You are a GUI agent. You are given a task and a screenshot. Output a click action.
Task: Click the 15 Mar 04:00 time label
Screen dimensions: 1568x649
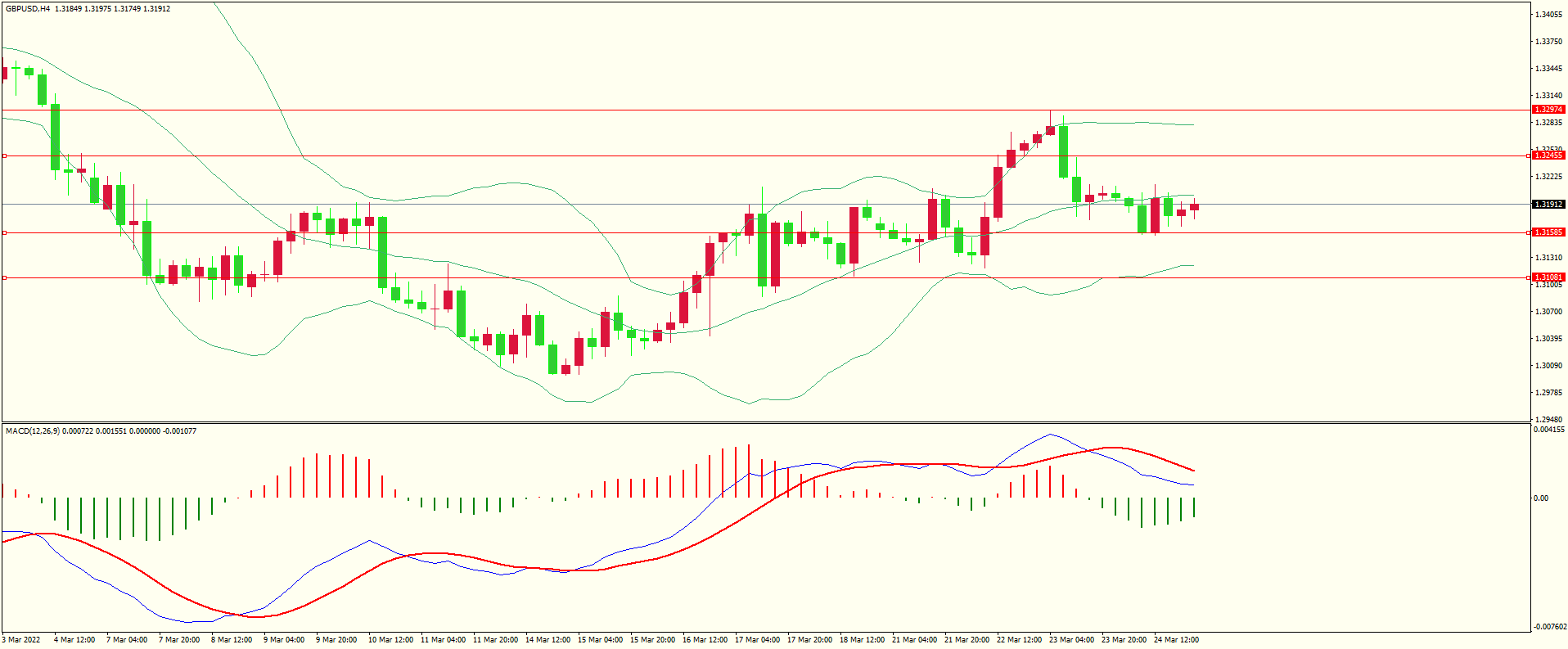pos(600,640)
